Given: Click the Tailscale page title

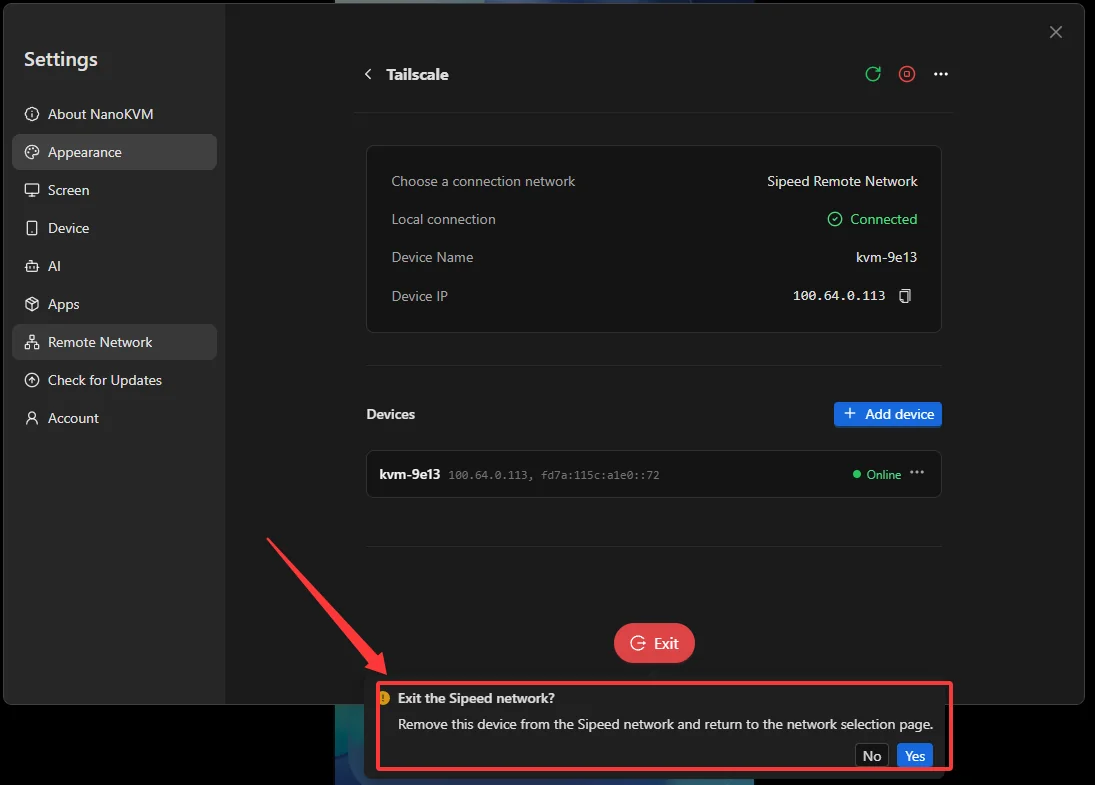Looking at the screenshot, I should 417,75.
